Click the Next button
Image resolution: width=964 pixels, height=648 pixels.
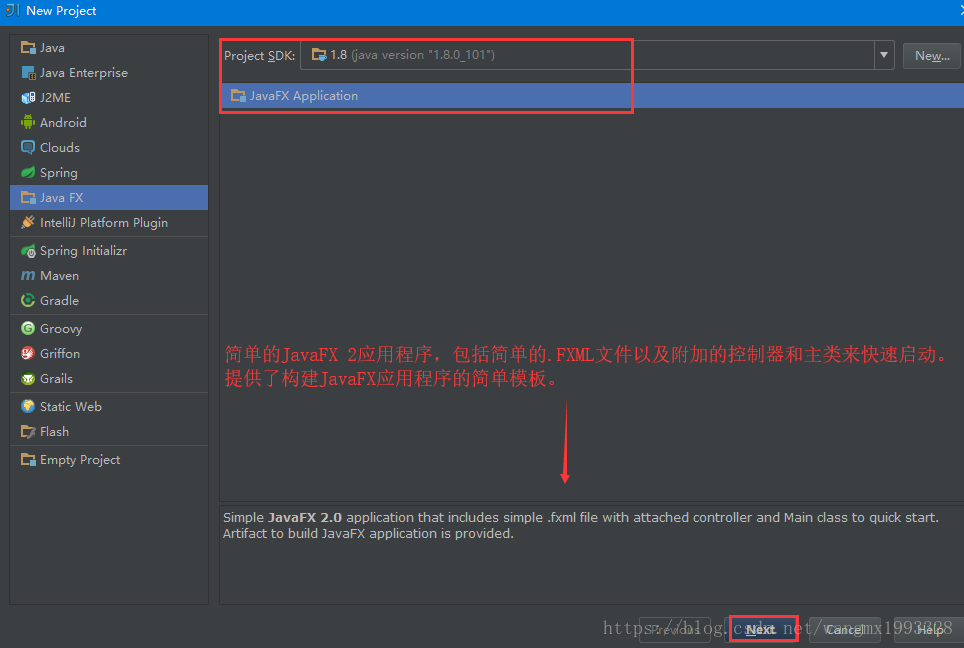click(761, 630)
